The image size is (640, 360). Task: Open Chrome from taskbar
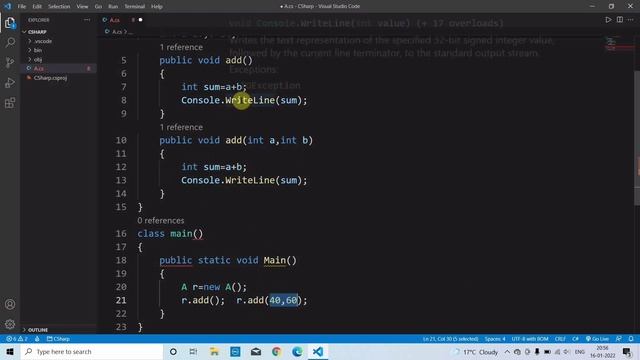[276, 352]
